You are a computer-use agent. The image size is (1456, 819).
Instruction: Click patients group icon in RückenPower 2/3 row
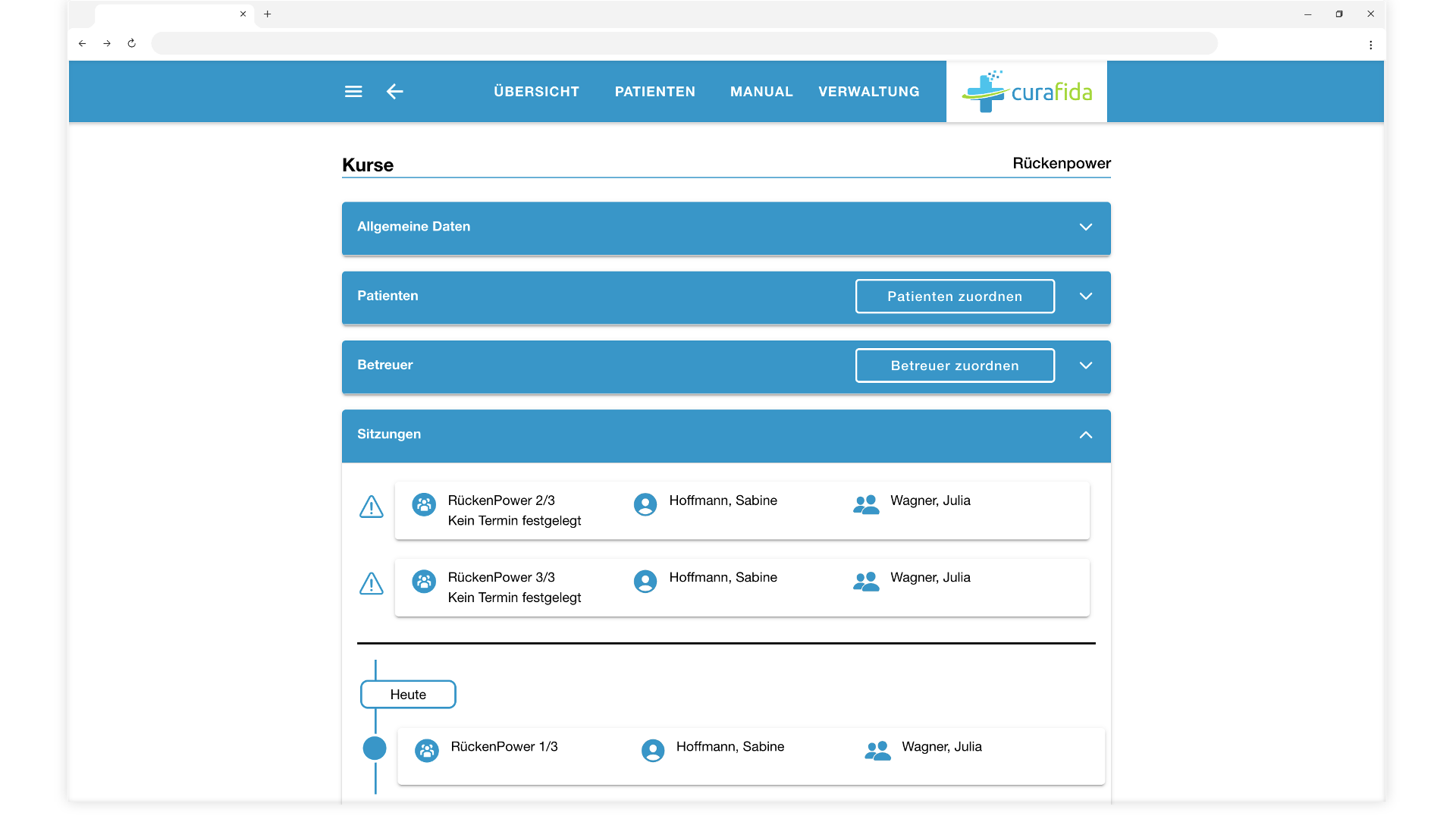tap(866, 504)
